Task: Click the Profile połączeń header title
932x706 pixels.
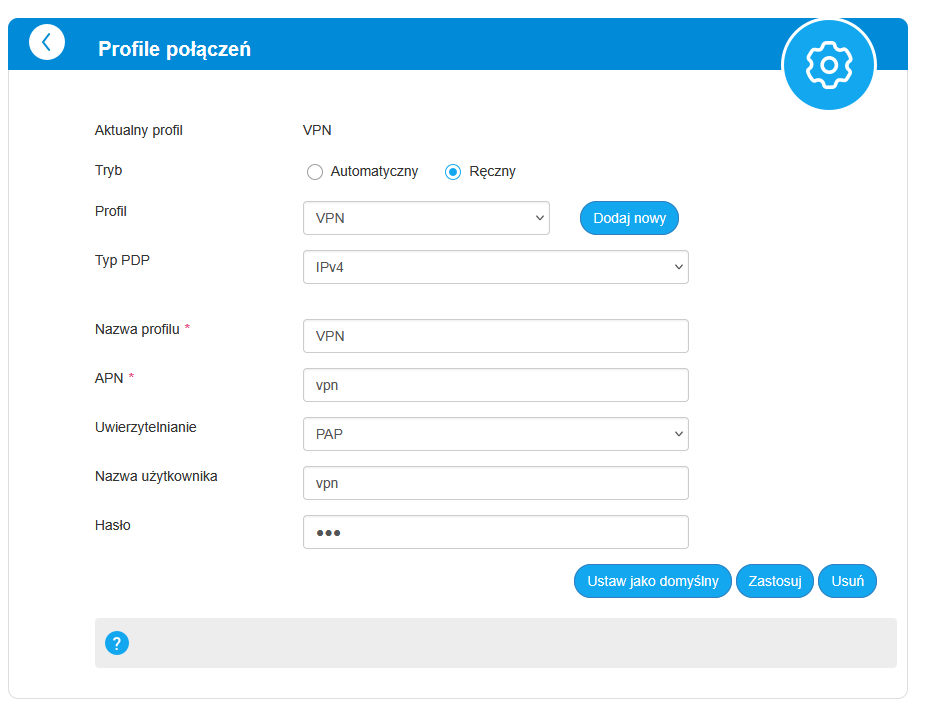Action: tap(174, 48)
